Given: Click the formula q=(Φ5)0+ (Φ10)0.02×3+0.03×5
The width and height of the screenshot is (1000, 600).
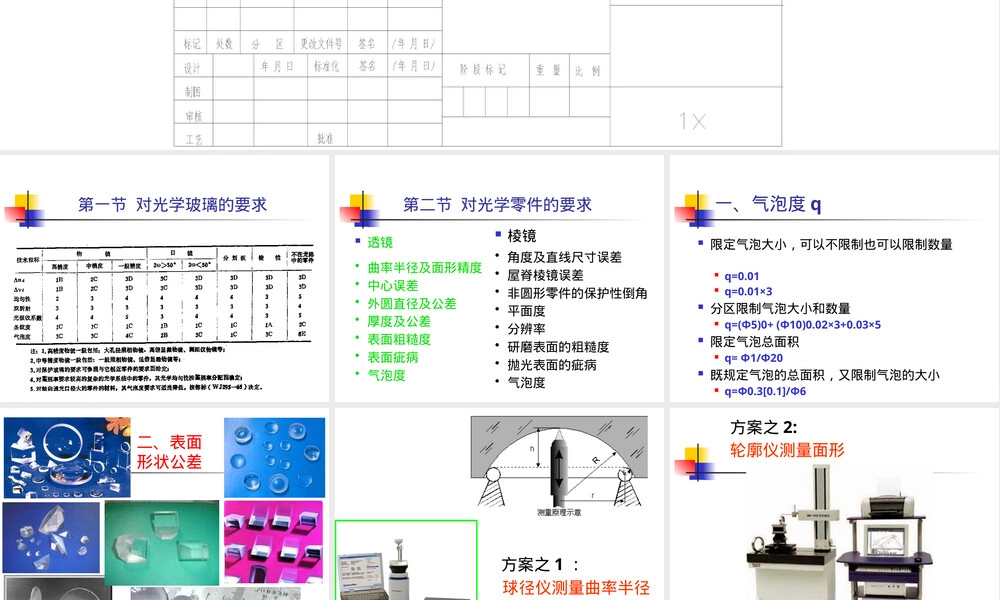Looking at the screenshot, I should (802, 325).
